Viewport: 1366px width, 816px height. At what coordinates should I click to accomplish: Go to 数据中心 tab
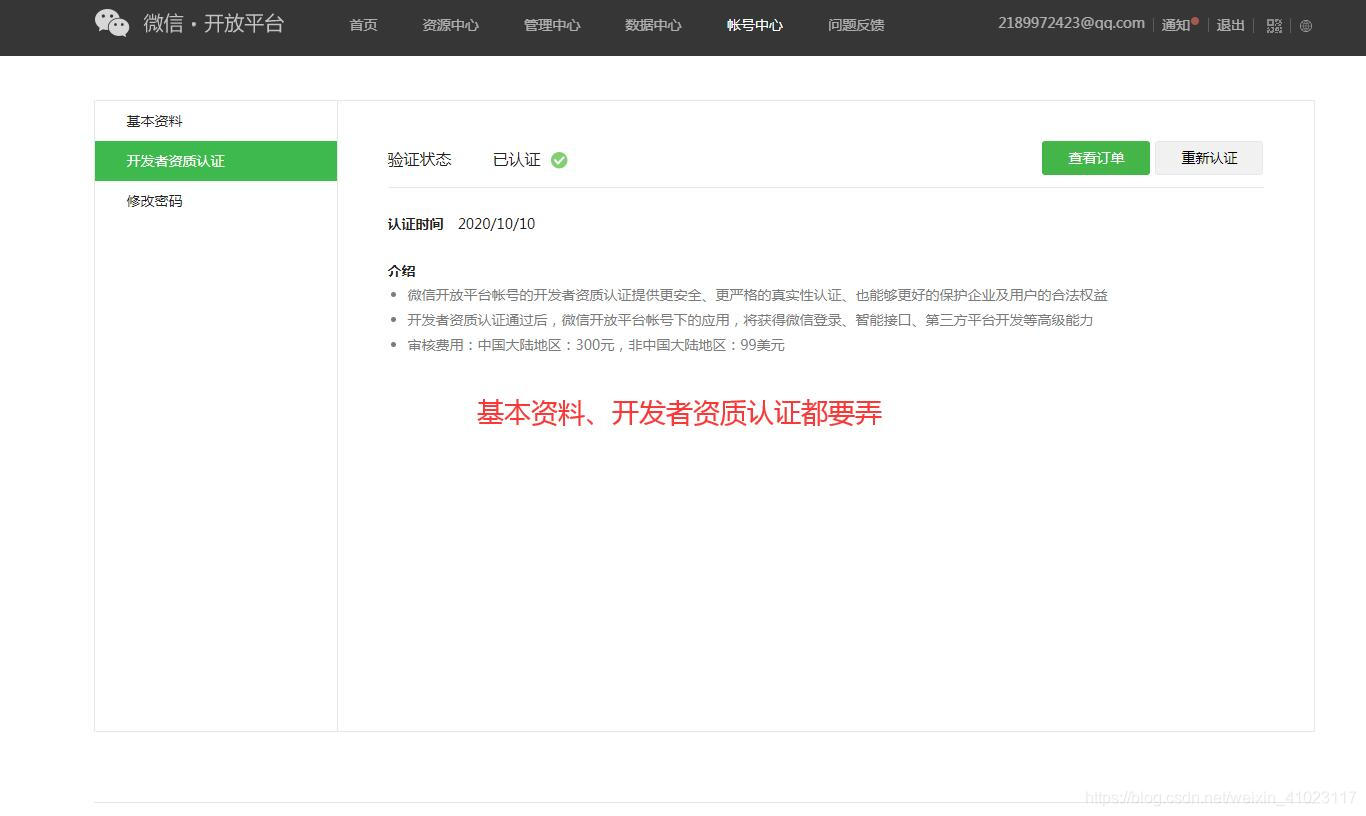[653, 25]
